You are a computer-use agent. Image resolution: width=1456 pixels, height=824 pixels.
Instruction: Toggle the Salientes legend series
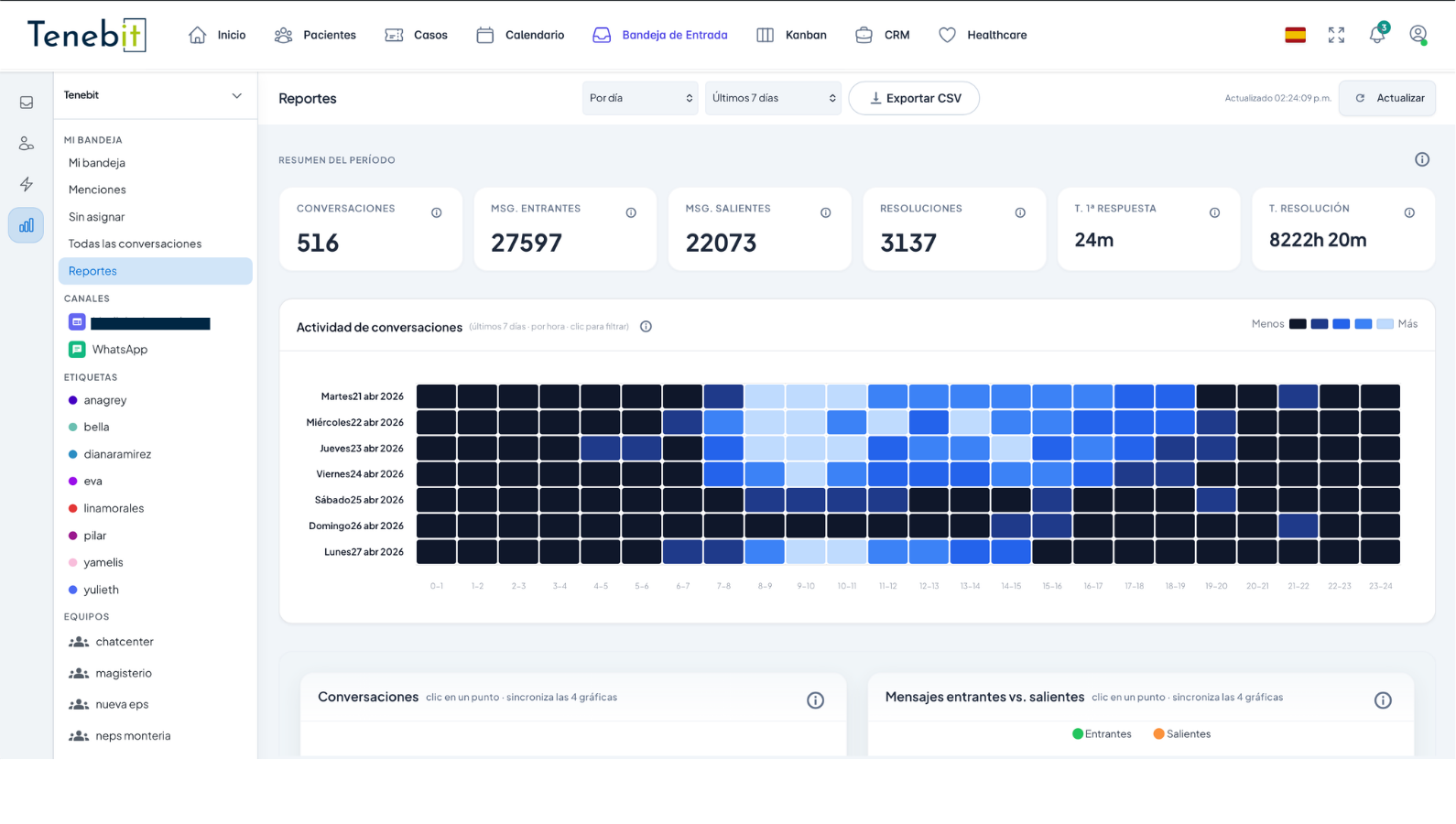tap(1181, 734)
